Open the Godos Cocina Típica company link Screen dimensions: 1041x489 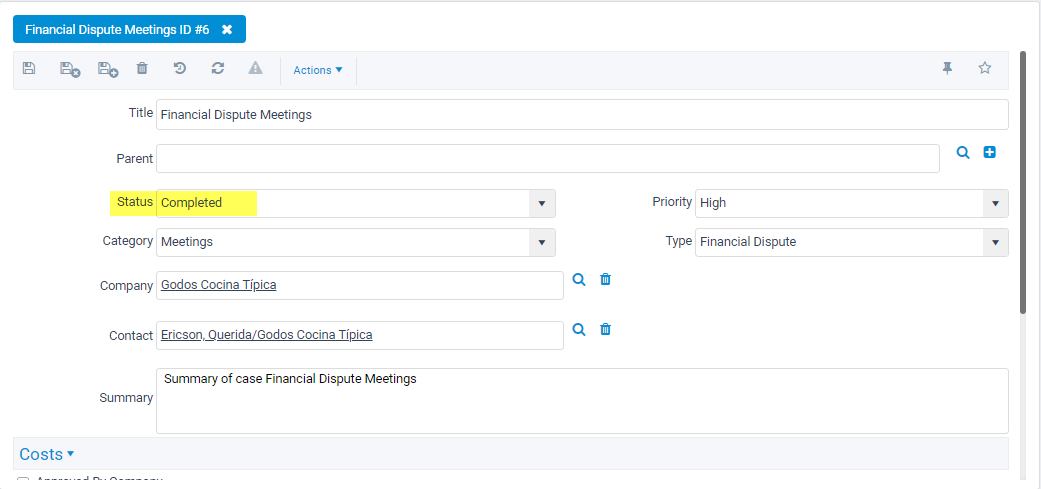[x=218, y=285]
